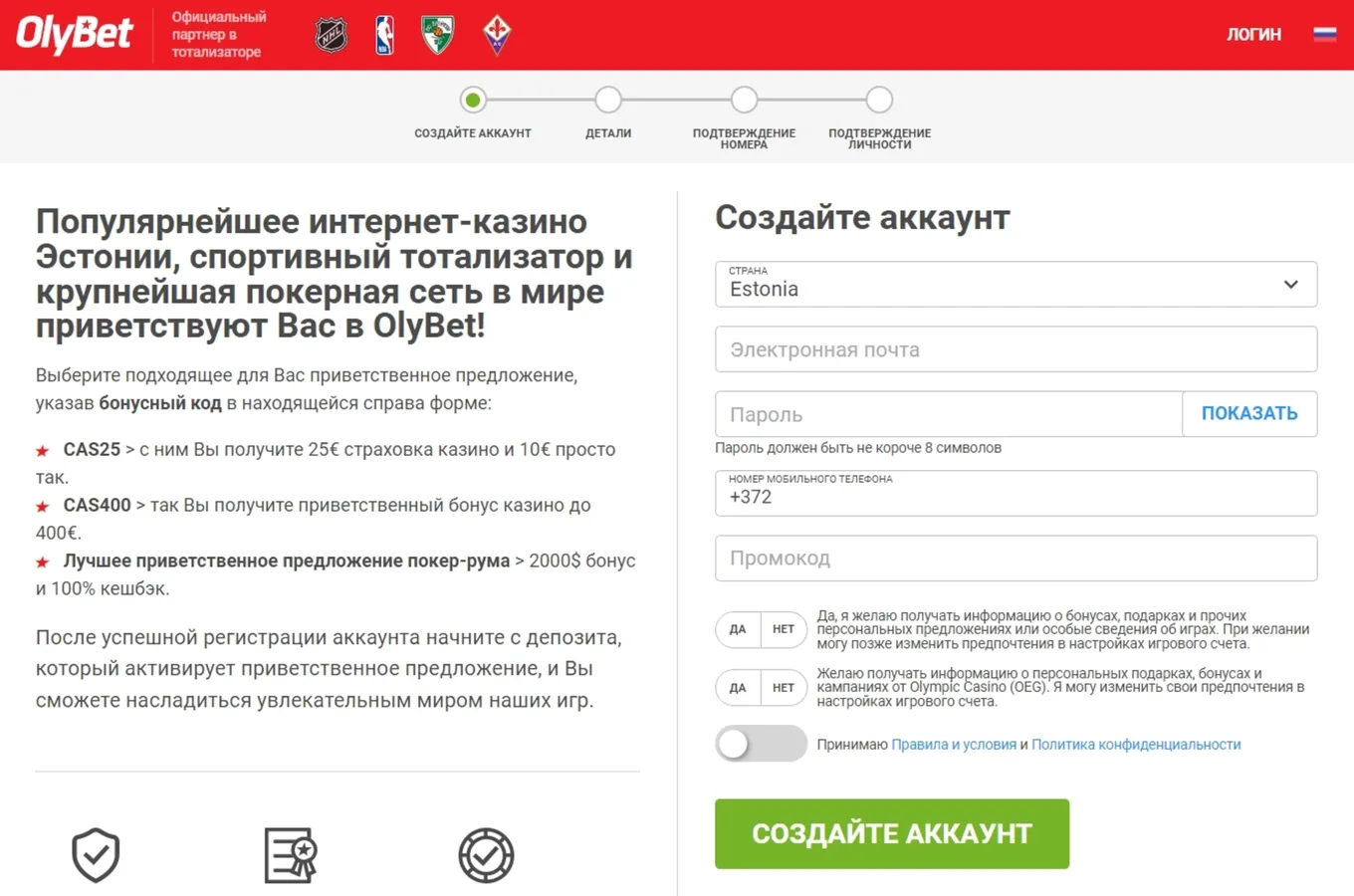This screenshot has width=1354, height=896.
Task: Open the Страна country dropdown
Action: (1015, 284)
